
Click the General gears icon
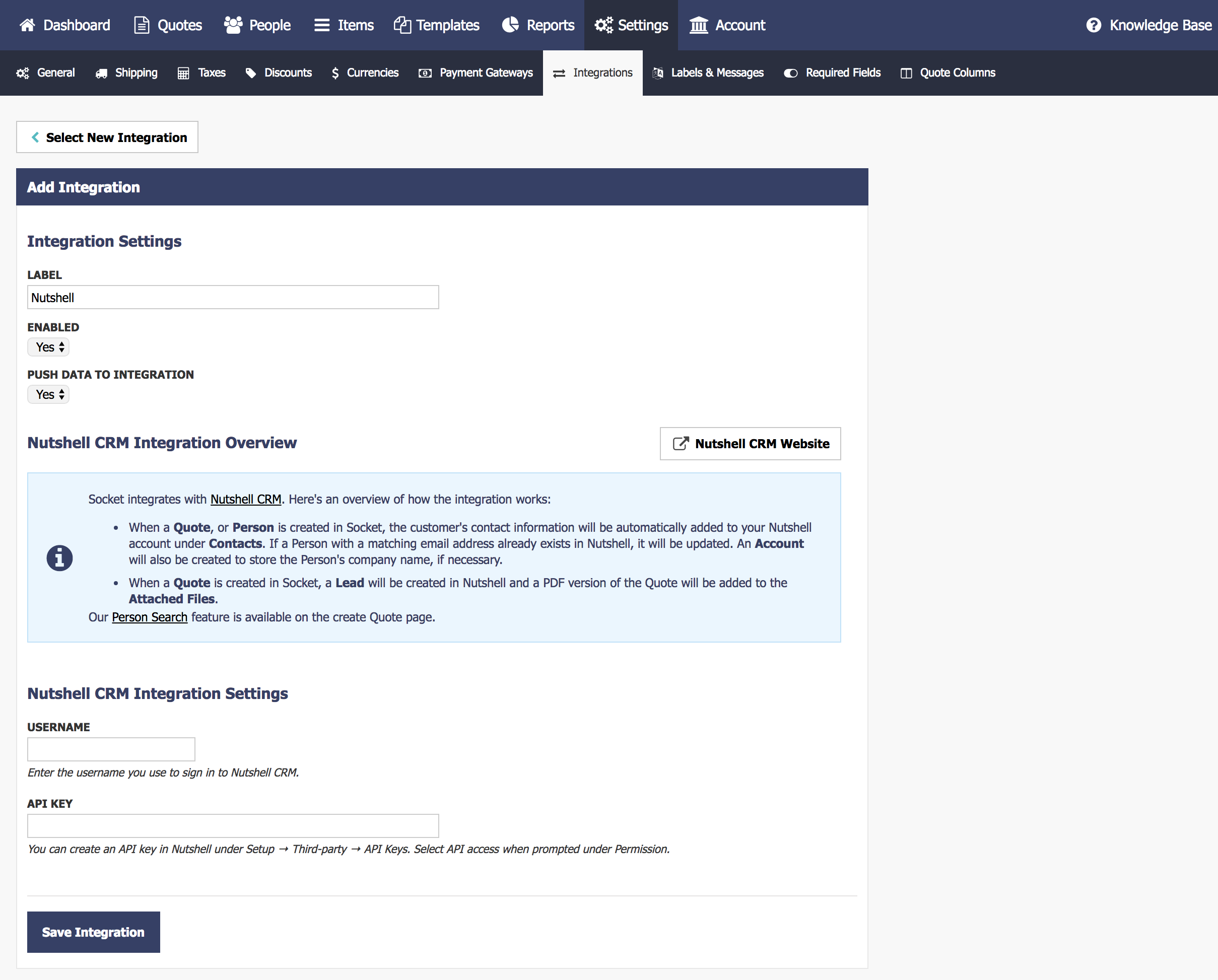tap(23, 73)
